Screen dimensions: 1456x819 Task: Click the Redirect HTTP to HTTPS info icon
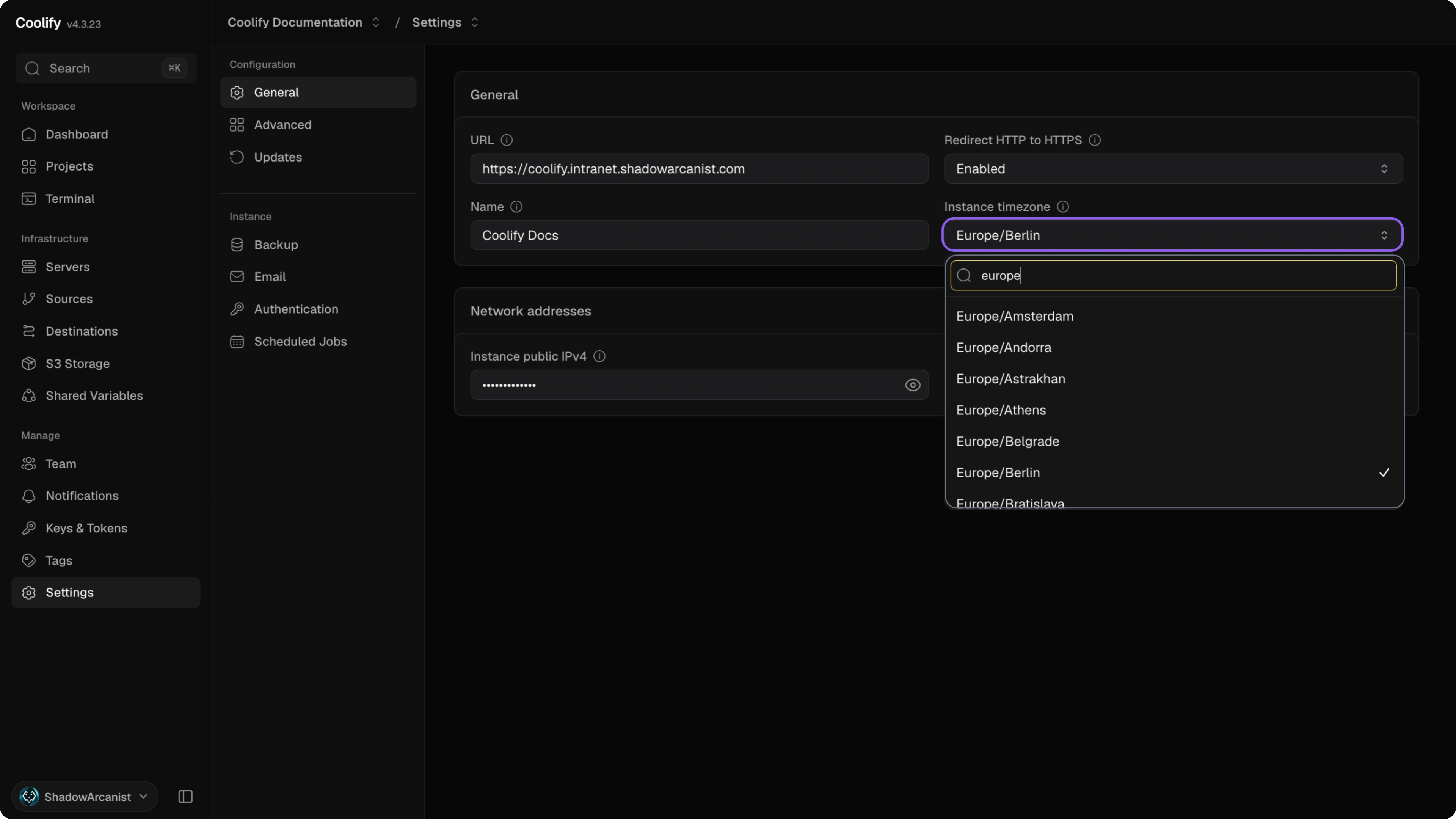coord(1095,140)
